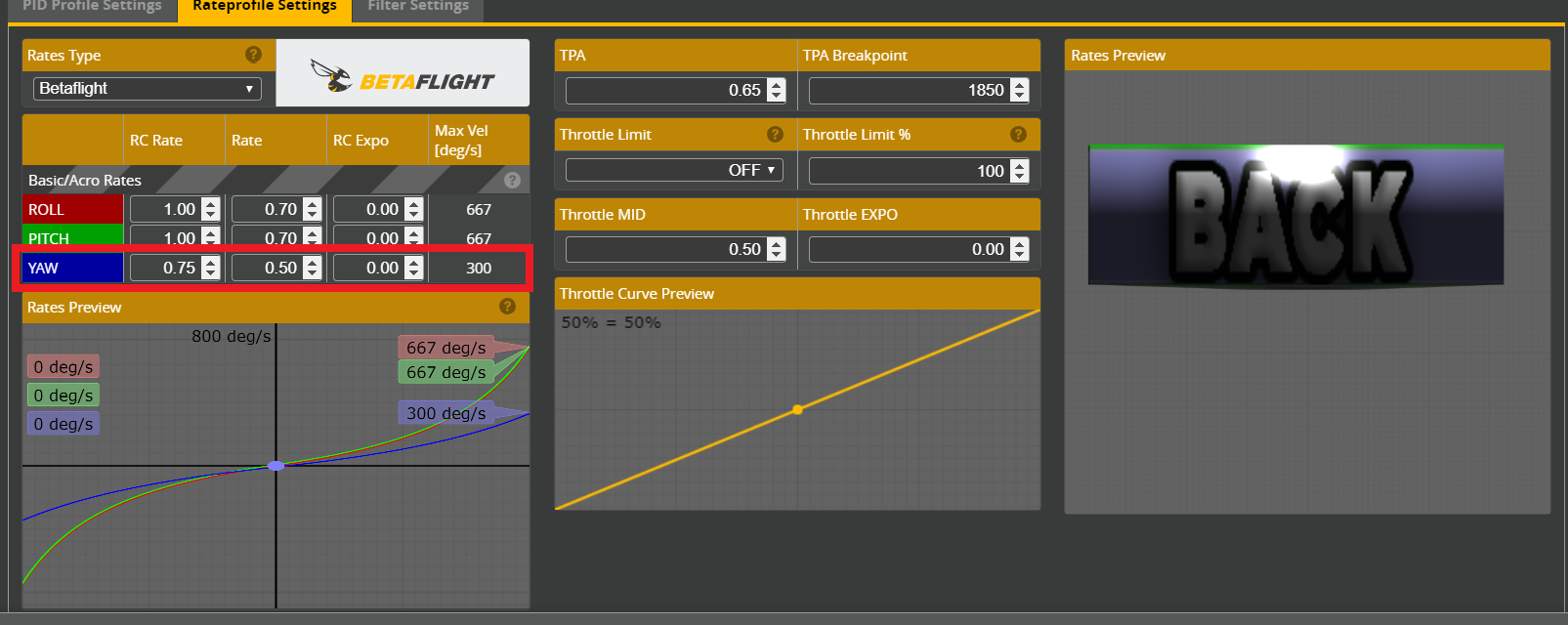Click the 50% = 50% throttle readout
1568x625 pixels.
(x=611, y=322)
